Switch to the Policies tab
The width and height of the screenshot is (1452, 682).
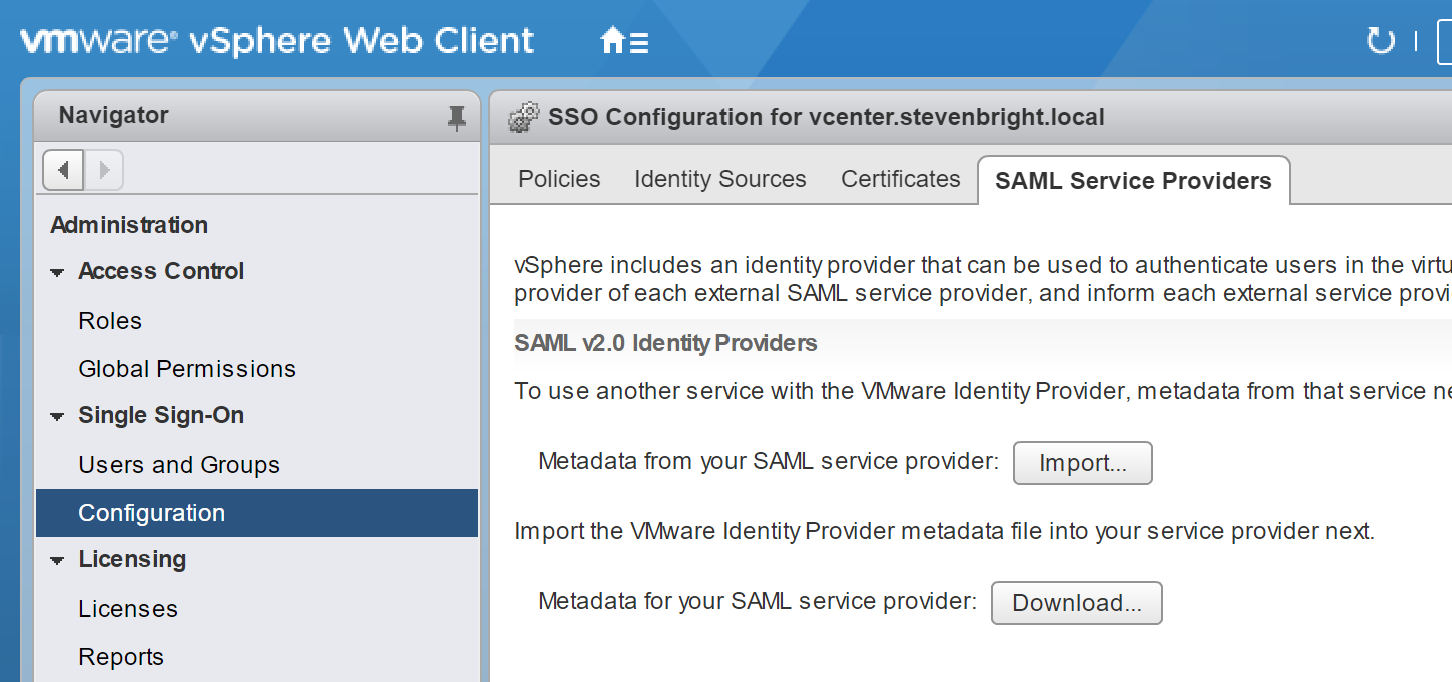559,179
